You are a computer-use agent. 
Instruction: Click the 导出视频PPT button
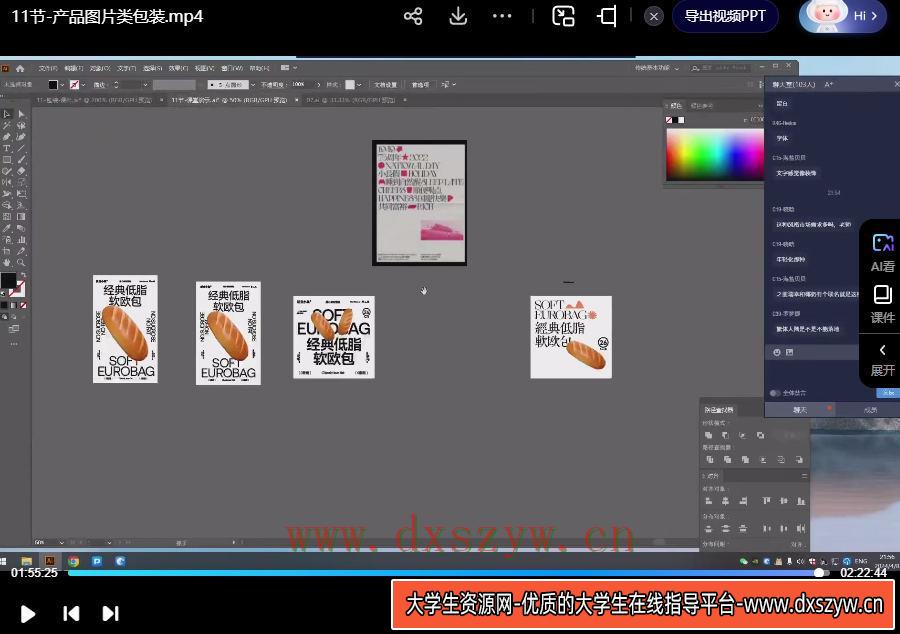tap(725, 16)
